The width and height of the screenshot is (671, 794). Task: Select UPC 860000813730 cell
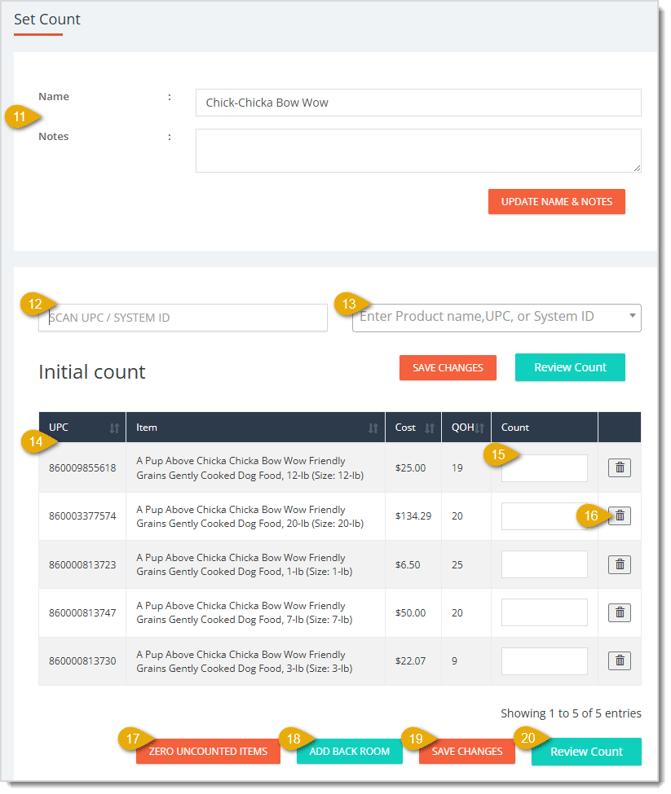(82, 661)
